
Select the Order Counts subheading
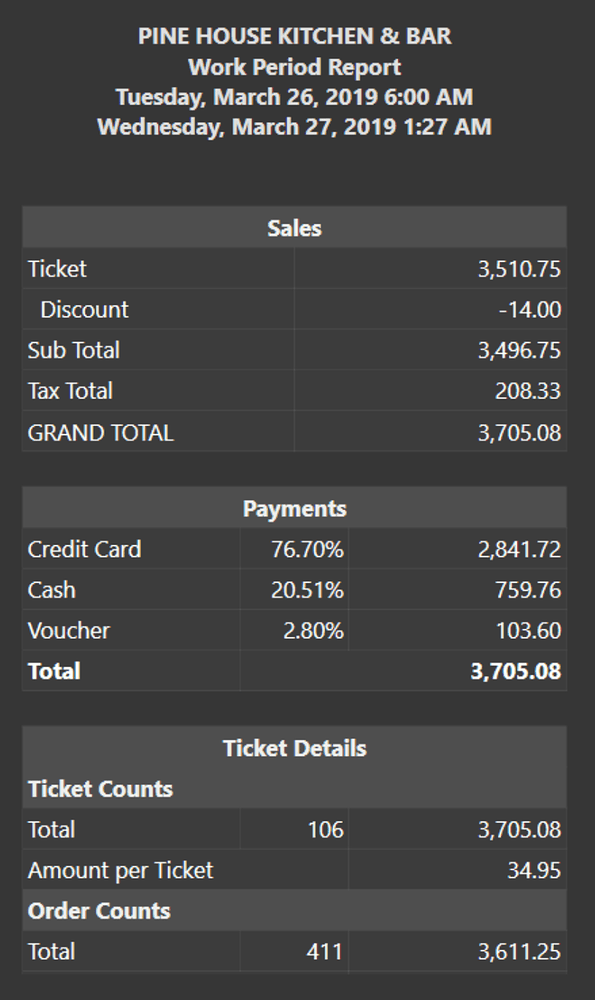[x=99, y=911]
